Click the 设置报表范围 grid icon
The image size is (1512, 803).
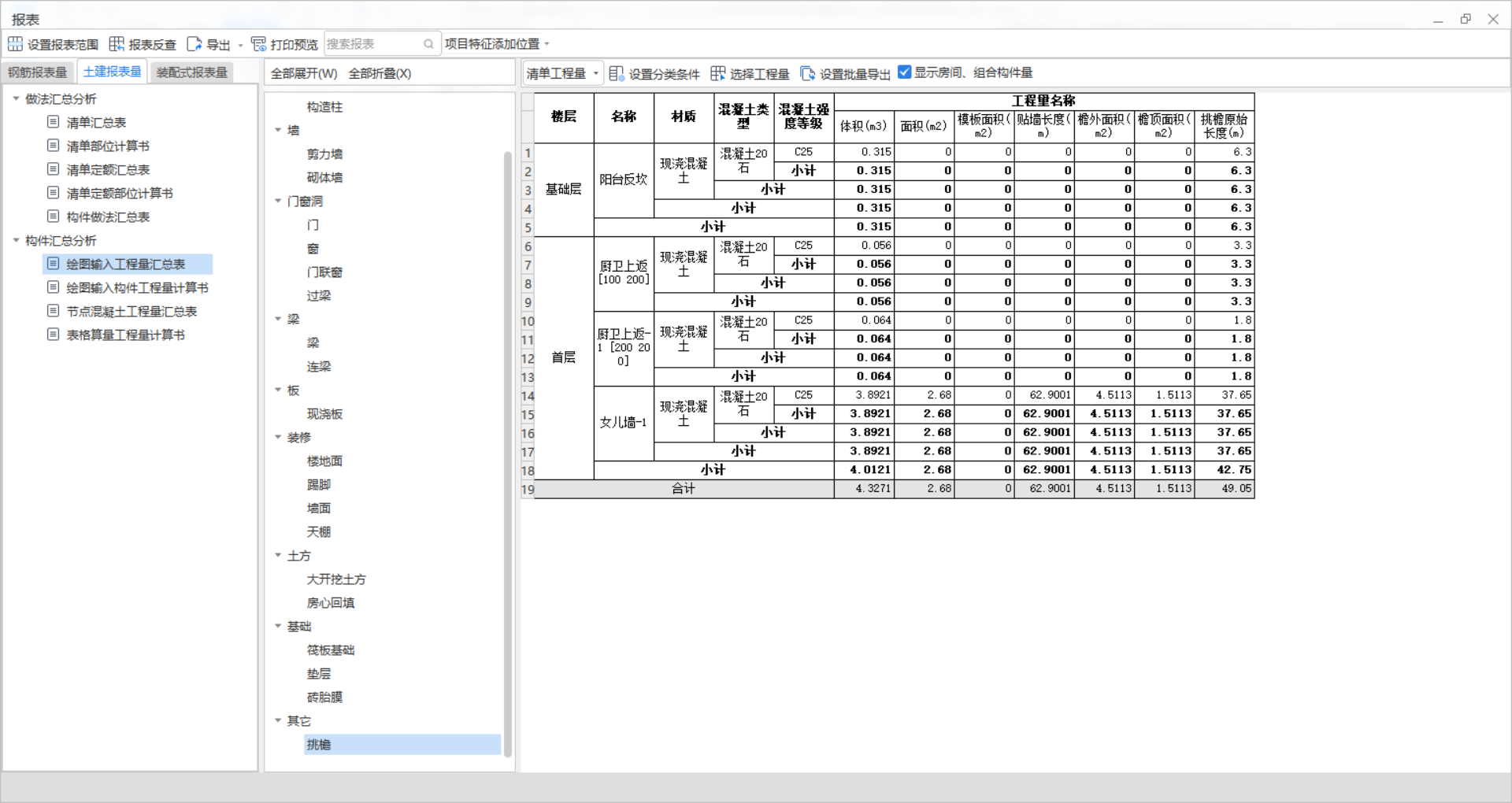click(x=15, y=44)
